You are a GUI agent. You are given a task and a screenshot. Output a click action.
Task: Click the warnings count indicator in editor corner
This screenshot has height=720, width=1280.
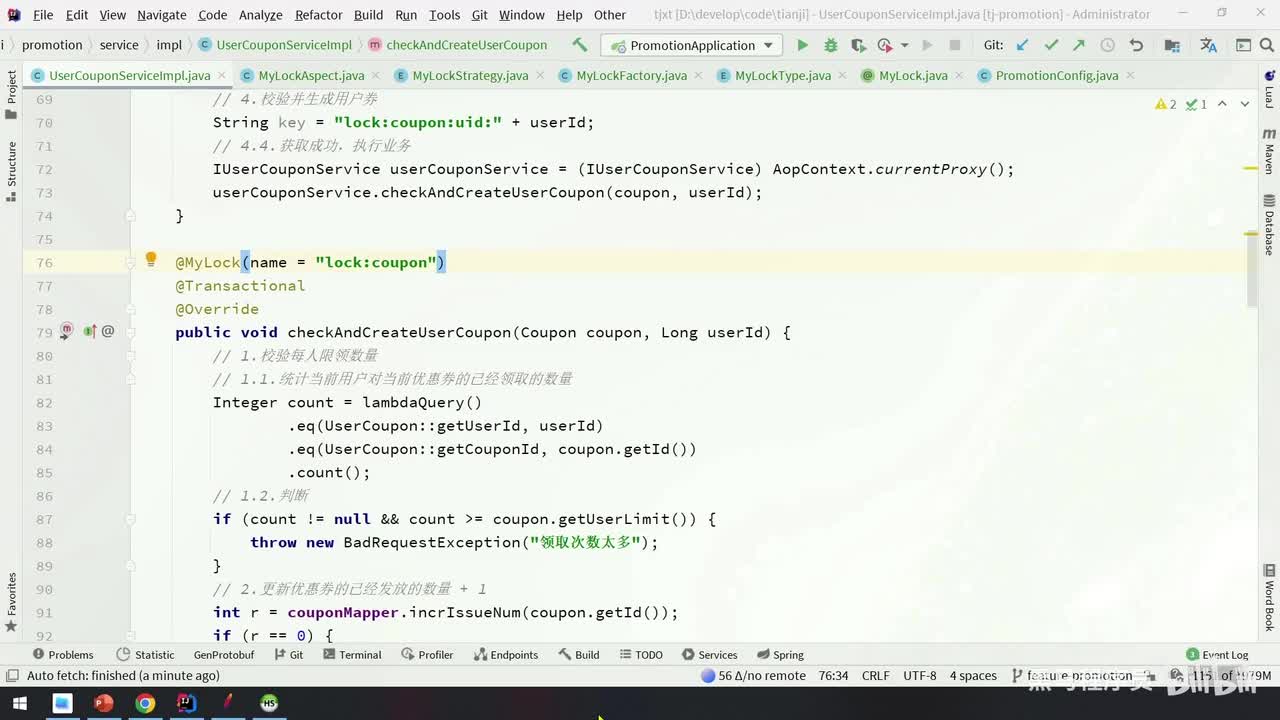1166,104
